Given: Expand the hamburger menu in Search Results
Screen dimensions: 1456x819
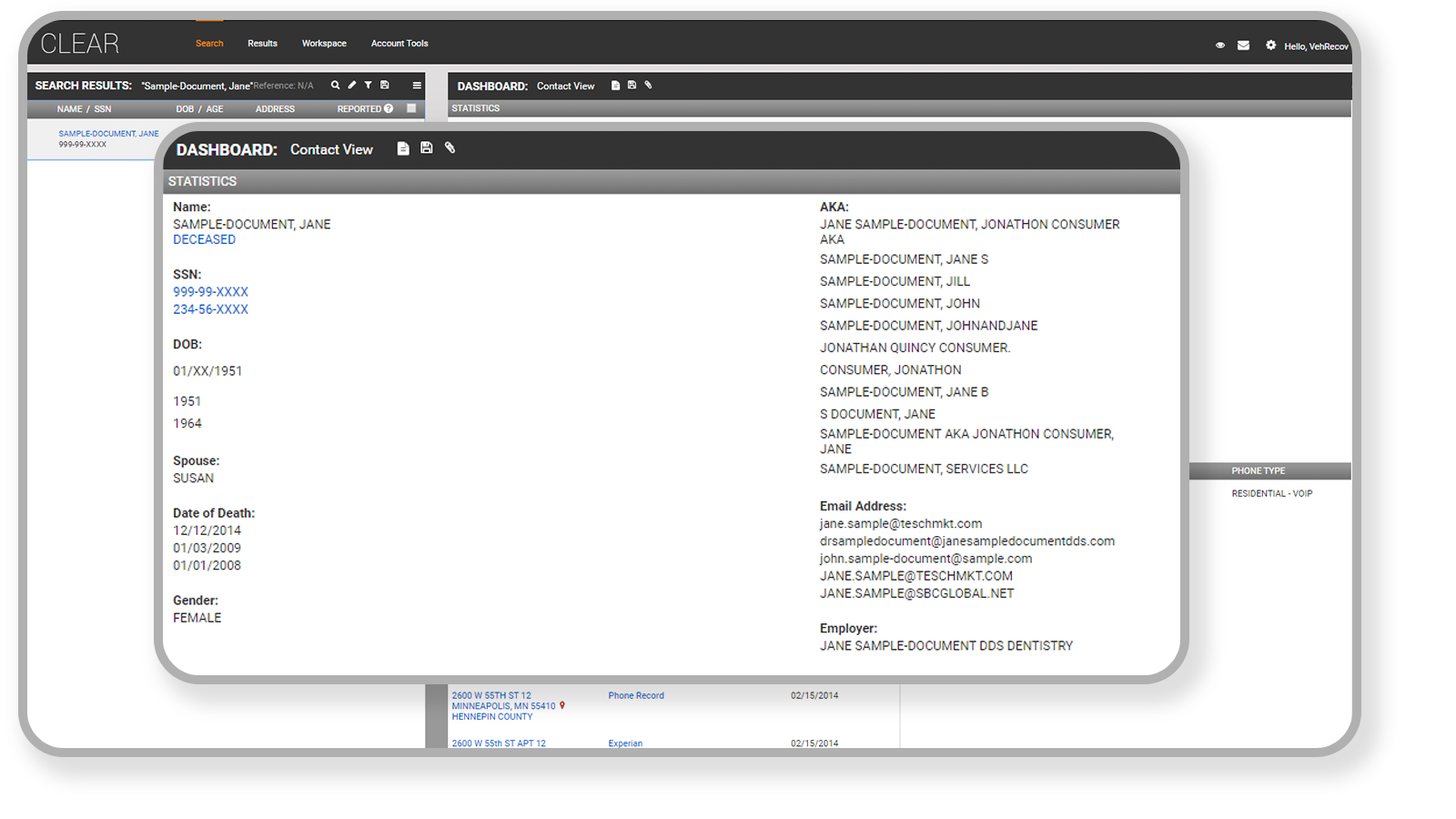Looking at the screenshot, I should (417, 86).
